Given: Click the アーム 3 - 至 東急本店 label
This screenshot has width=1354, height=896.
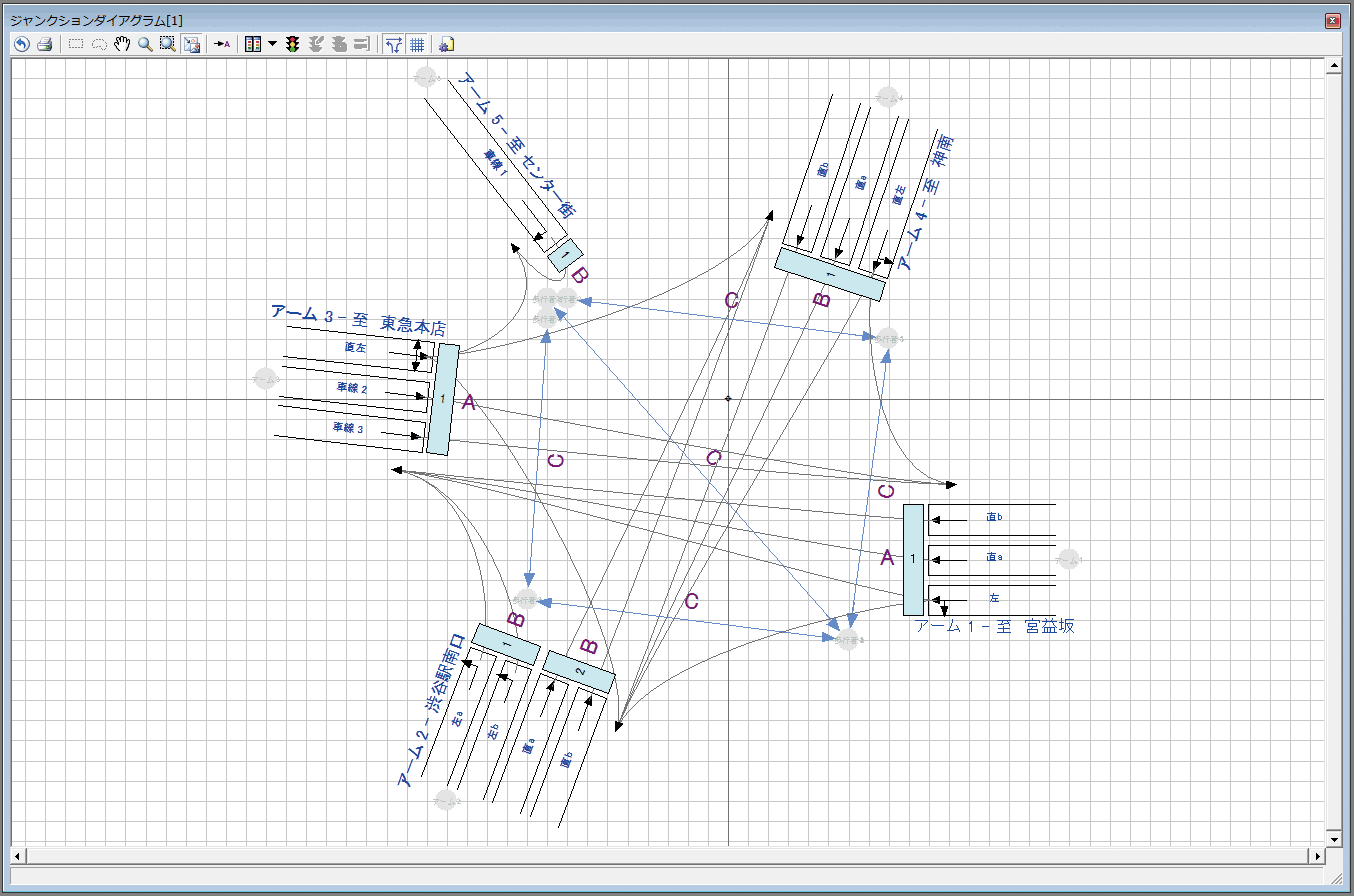Looking at the screenshot, I should click(x=358, y=319).
